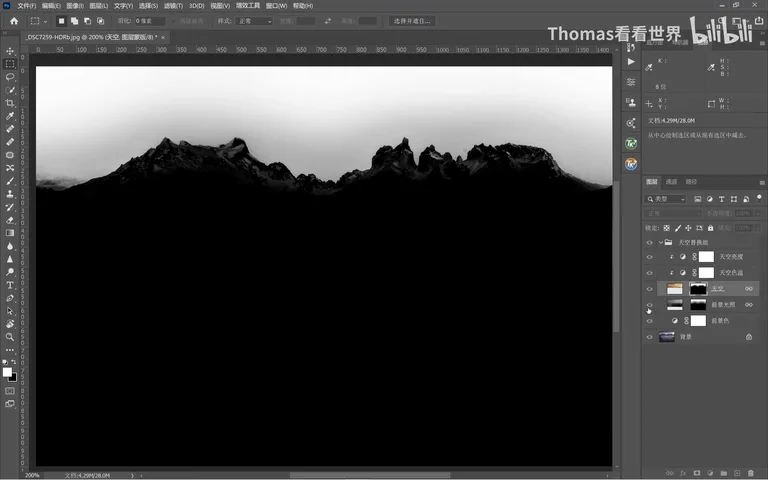Open the 滤镜(T) menu
Screen dimensions: 768x480
(173, 6)
